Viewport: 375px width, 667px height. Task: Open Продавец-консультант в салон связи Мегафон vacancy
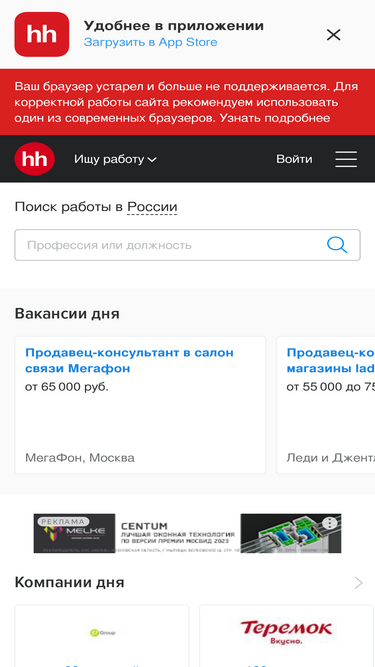pyautogui.click(x=129, y=360)
